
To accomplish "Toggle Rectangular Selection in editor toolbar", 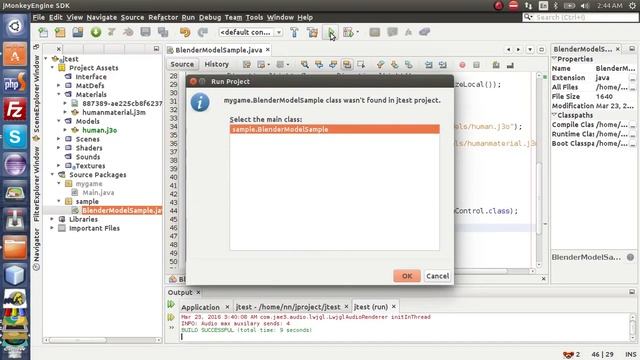I will click(x=361, y=64).
